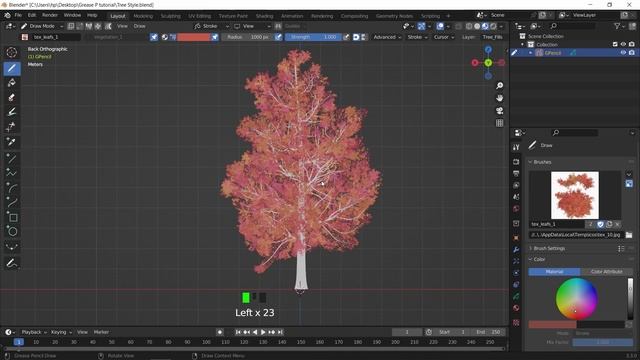Open the View drawing plane dropdown
Screen dimensions: 640x360
click(252, 26)
